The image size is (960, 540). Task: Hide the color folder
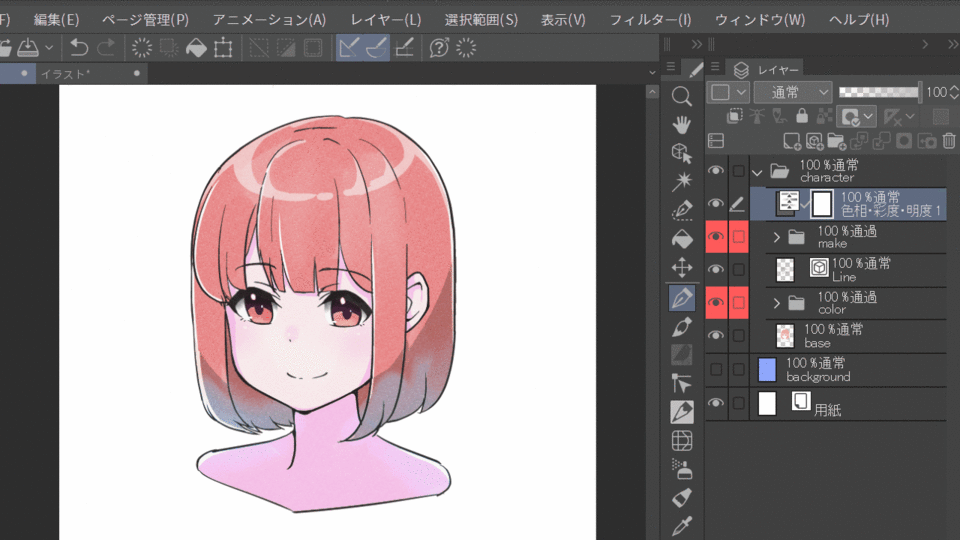(716, 302)
